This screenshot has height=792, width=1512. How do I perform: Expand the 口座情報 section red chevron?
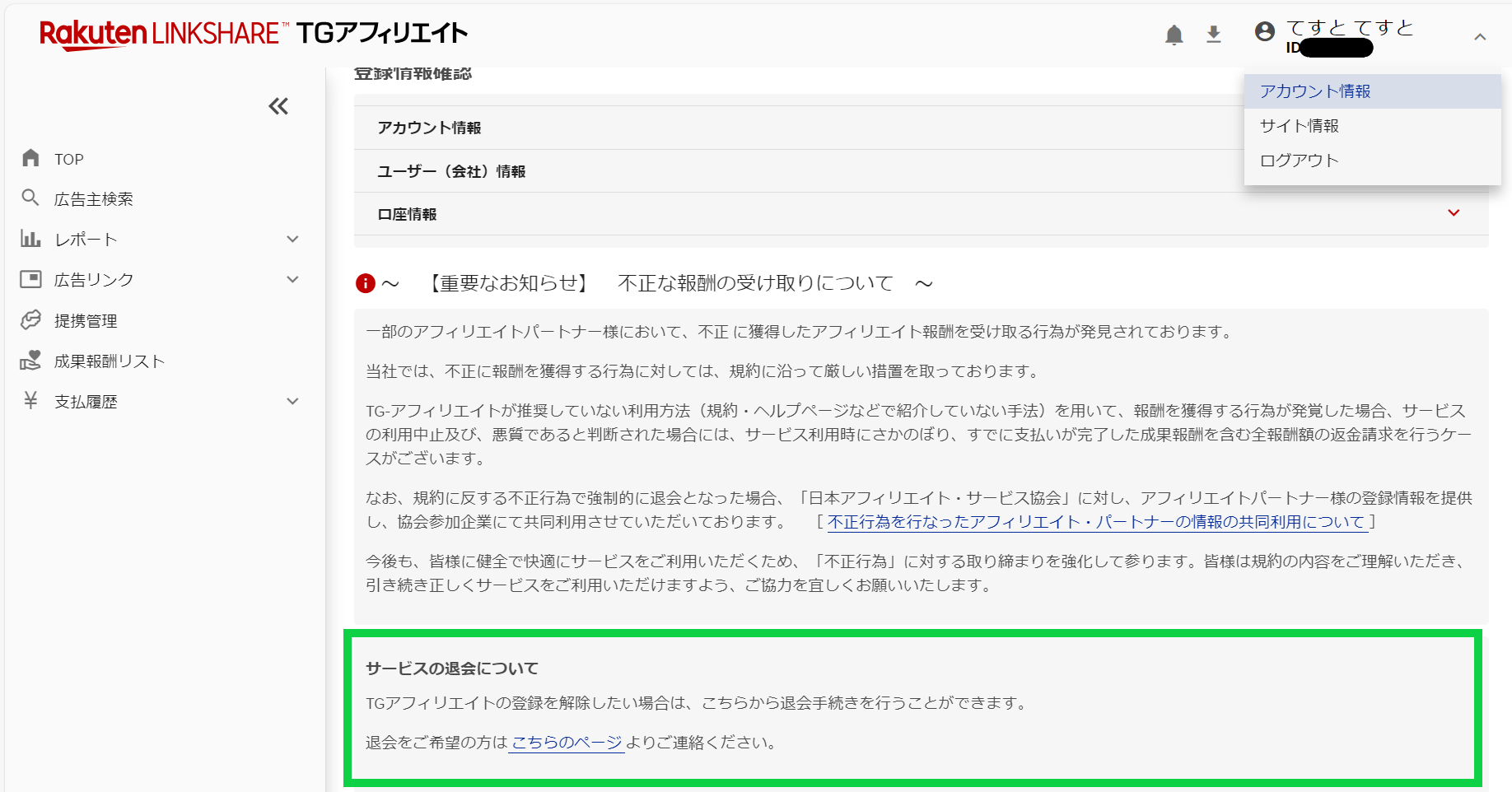point(1454,213)
